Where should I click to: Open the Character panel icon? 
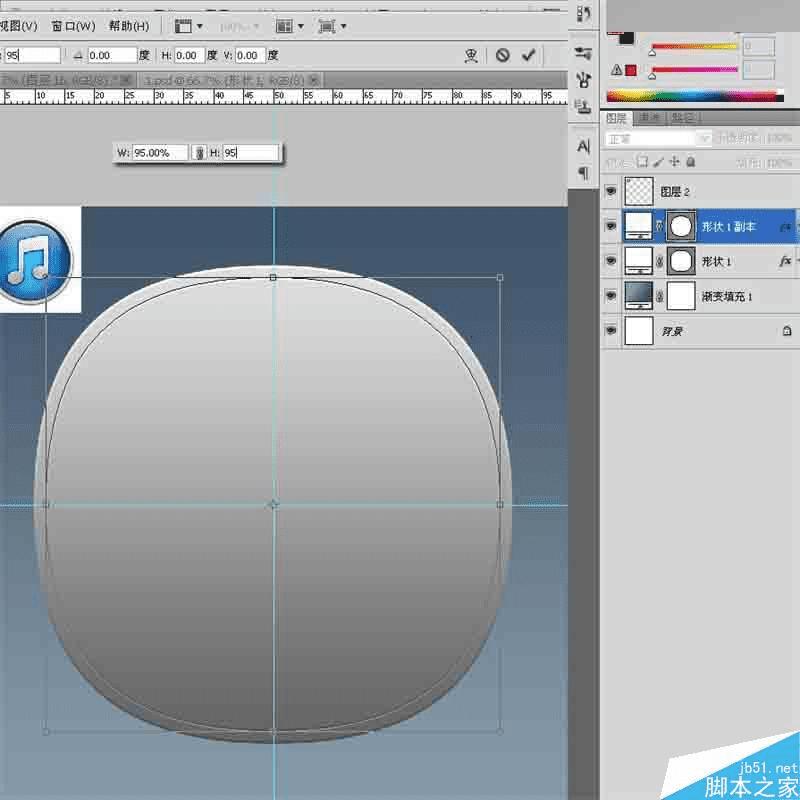click(x=584, y=147)
